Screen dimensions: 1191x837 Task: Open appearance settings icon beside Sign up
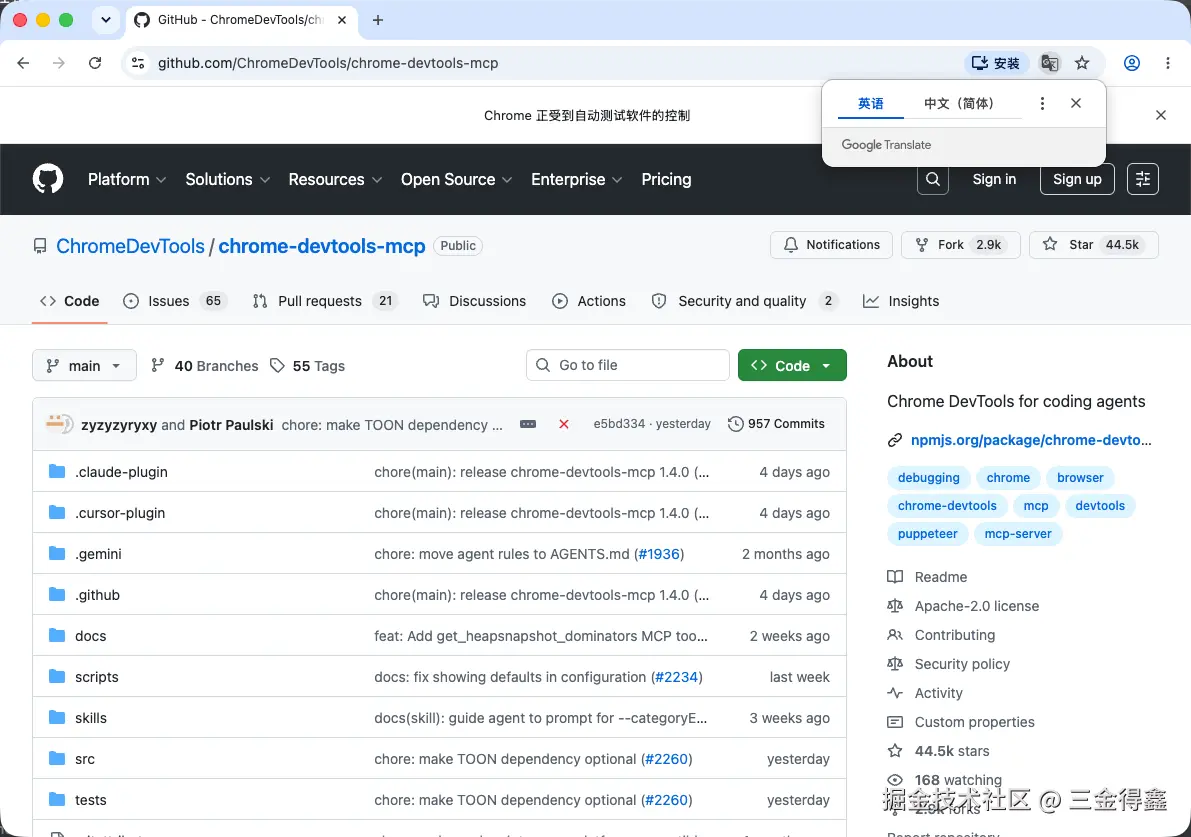pyautogui.click(x=1142, y=179)
